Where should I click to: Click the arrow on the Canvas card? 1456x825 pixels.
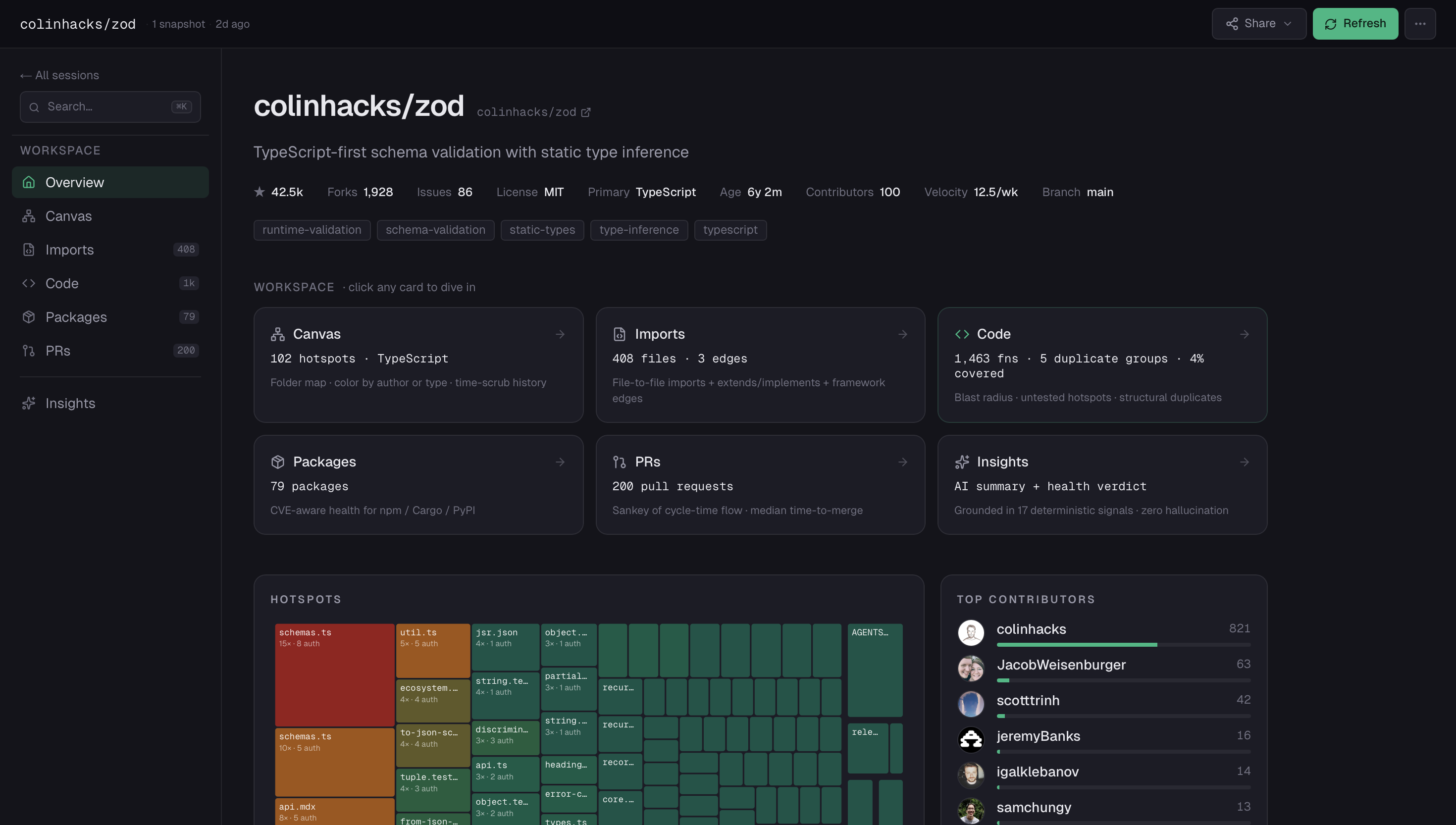(560, 334)
